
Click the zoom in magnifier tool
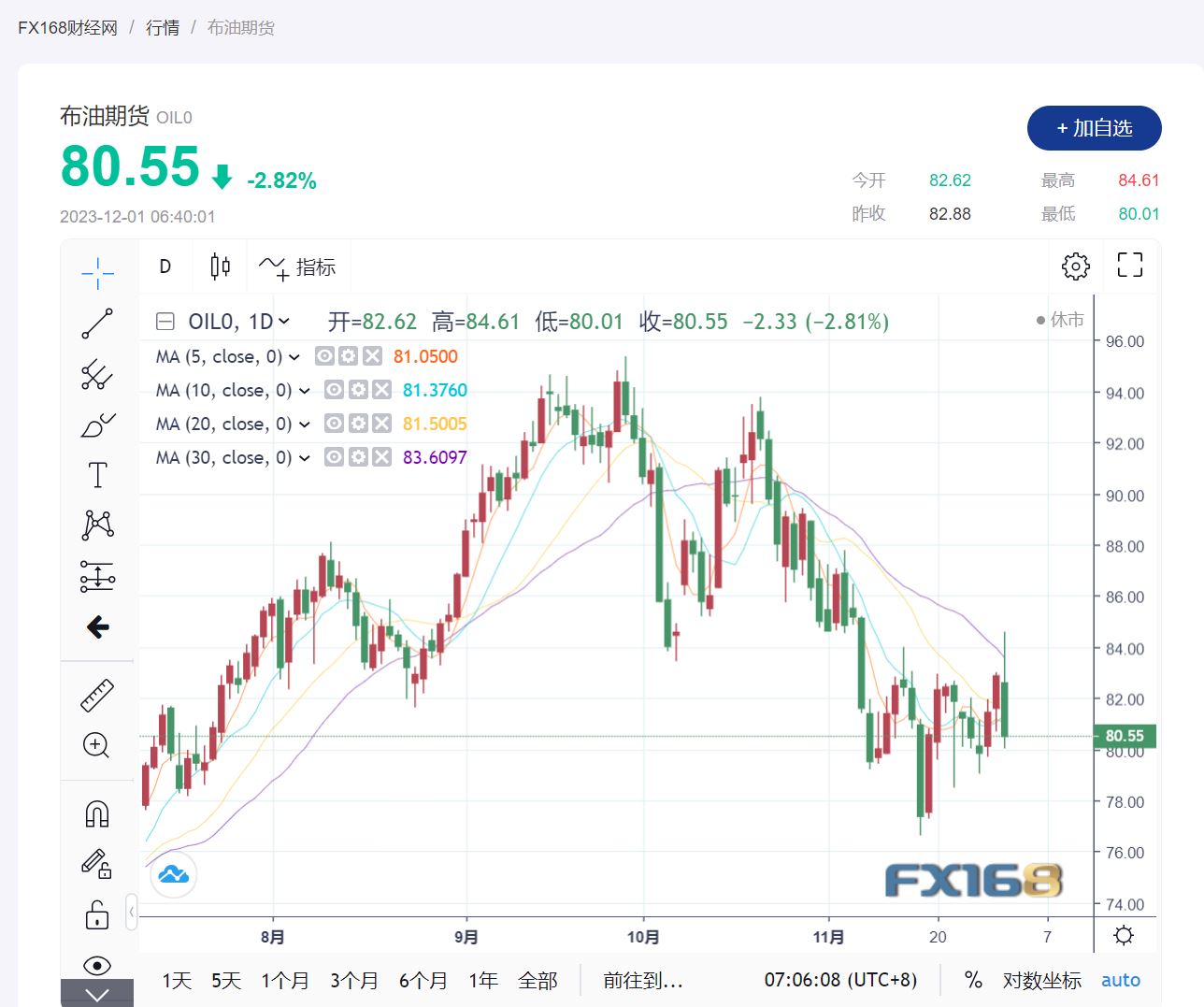point(97,745)
